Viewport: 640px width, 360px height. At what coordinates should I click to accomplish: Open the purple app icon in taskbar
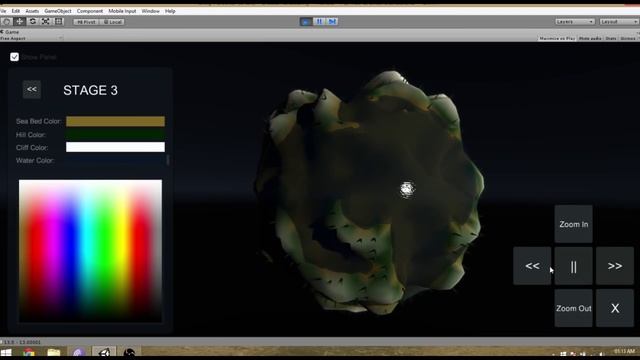(x=78, y=353)
